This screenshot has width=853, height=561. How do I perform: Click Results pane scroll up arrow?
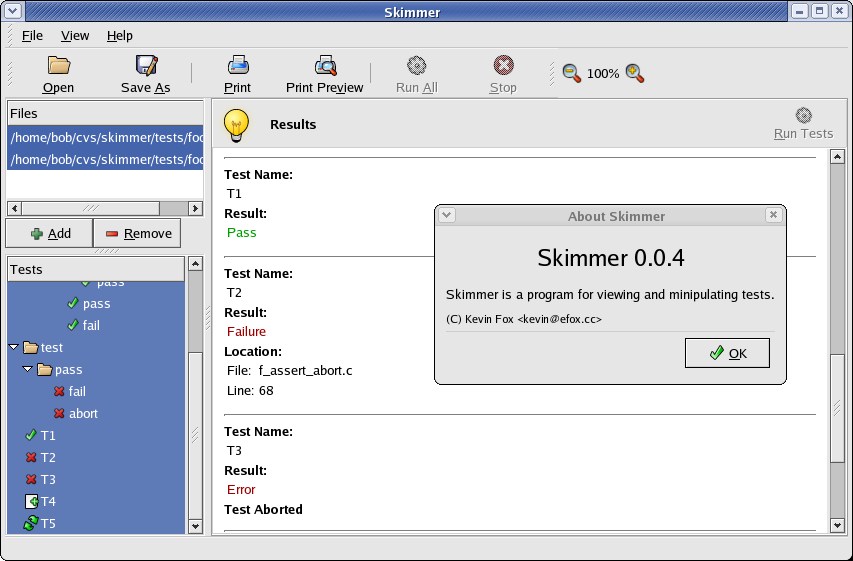pos(837,157)
